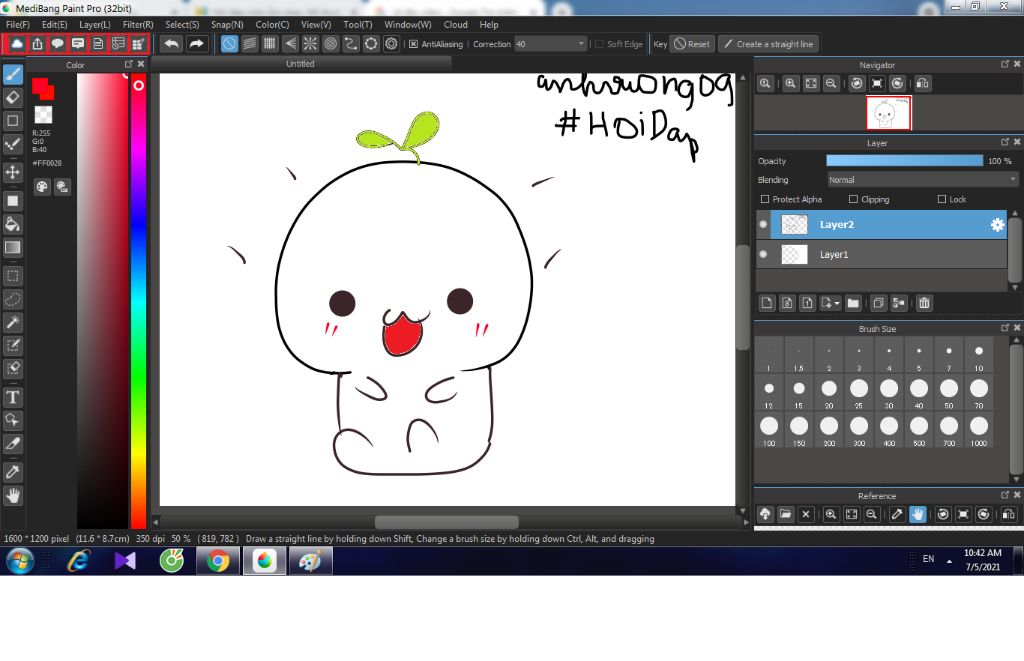Switch to the Untitled canvas tab
1024x661 pixels.
click(x=300, y=64)
